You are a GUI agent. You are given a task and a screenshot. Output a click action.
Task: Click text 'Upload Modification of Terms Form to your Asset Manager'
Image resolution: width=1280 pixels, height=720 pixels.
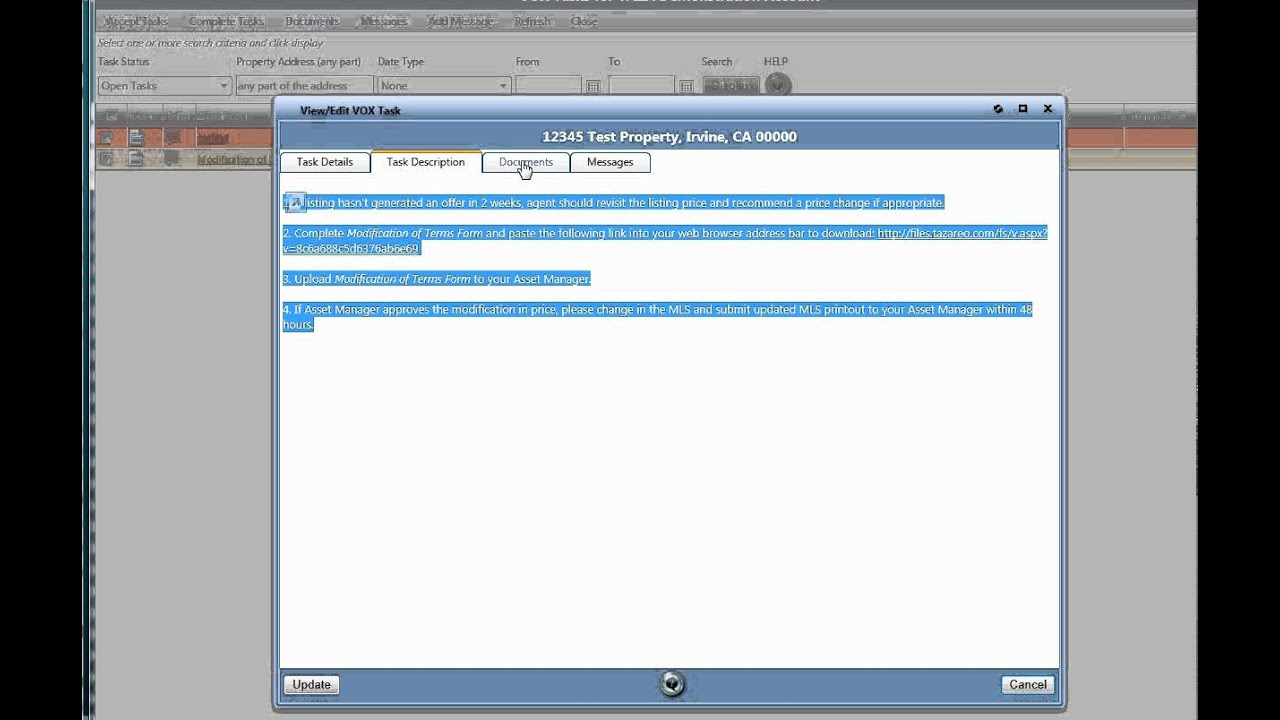click(442, 279)
